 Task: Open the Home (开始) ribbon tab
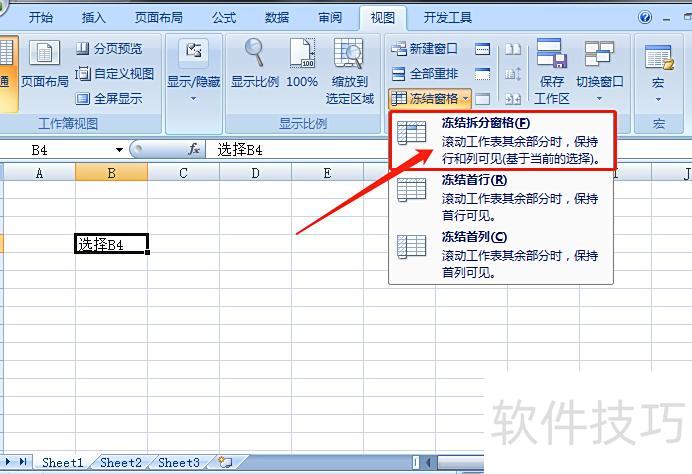point(41,18)
